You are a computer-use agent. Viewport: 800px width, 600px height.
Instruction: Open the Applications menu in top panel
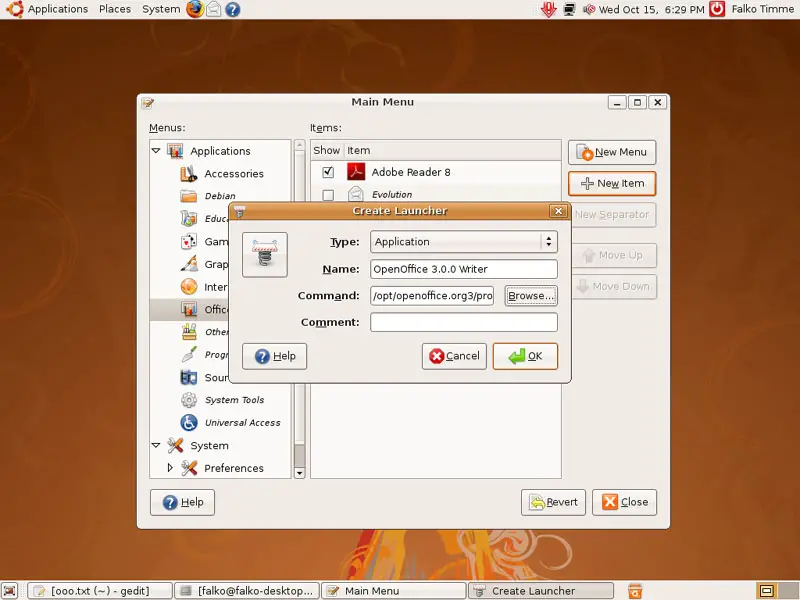(x=58, y=9)
